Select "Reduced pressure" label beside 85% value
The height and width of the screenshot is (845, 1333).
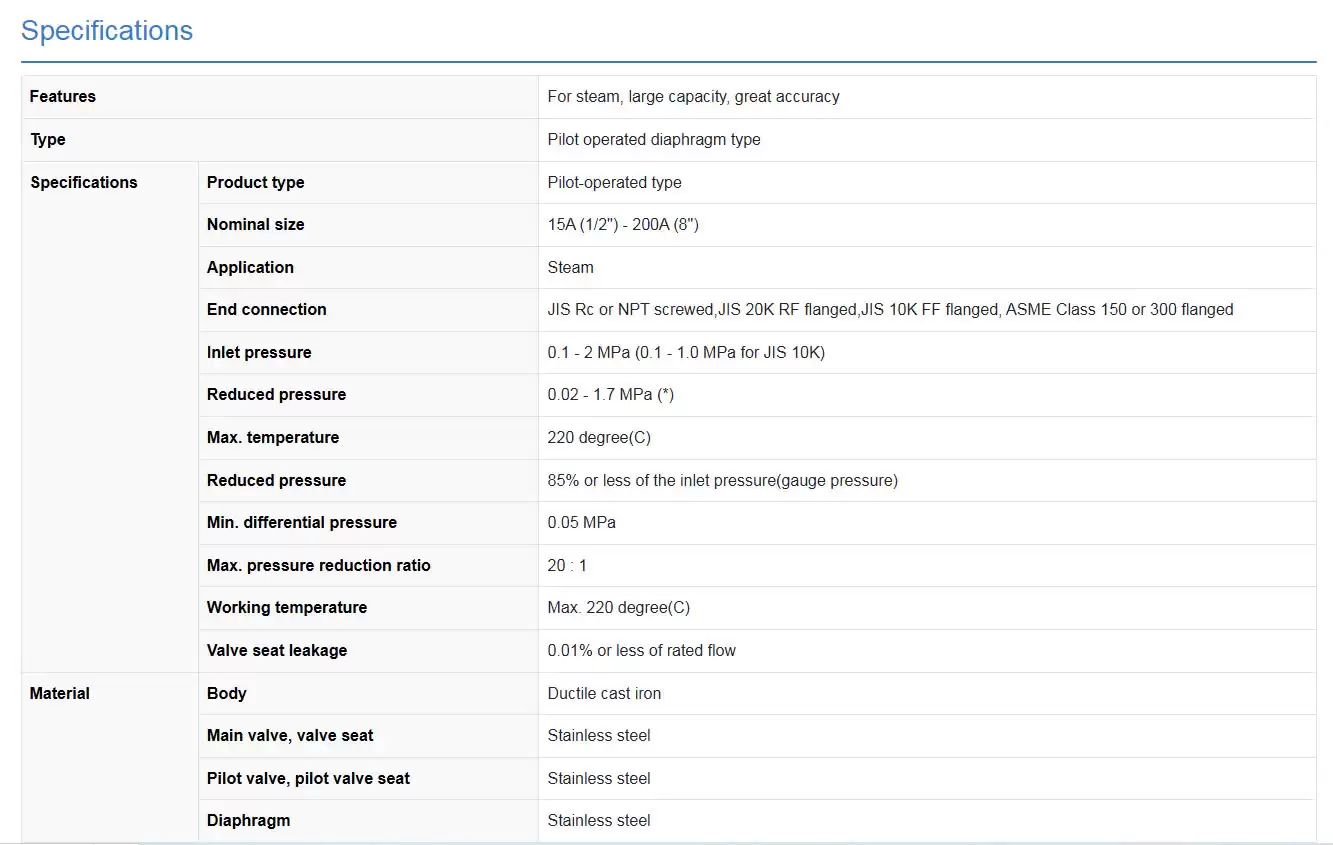pos(276,480)
